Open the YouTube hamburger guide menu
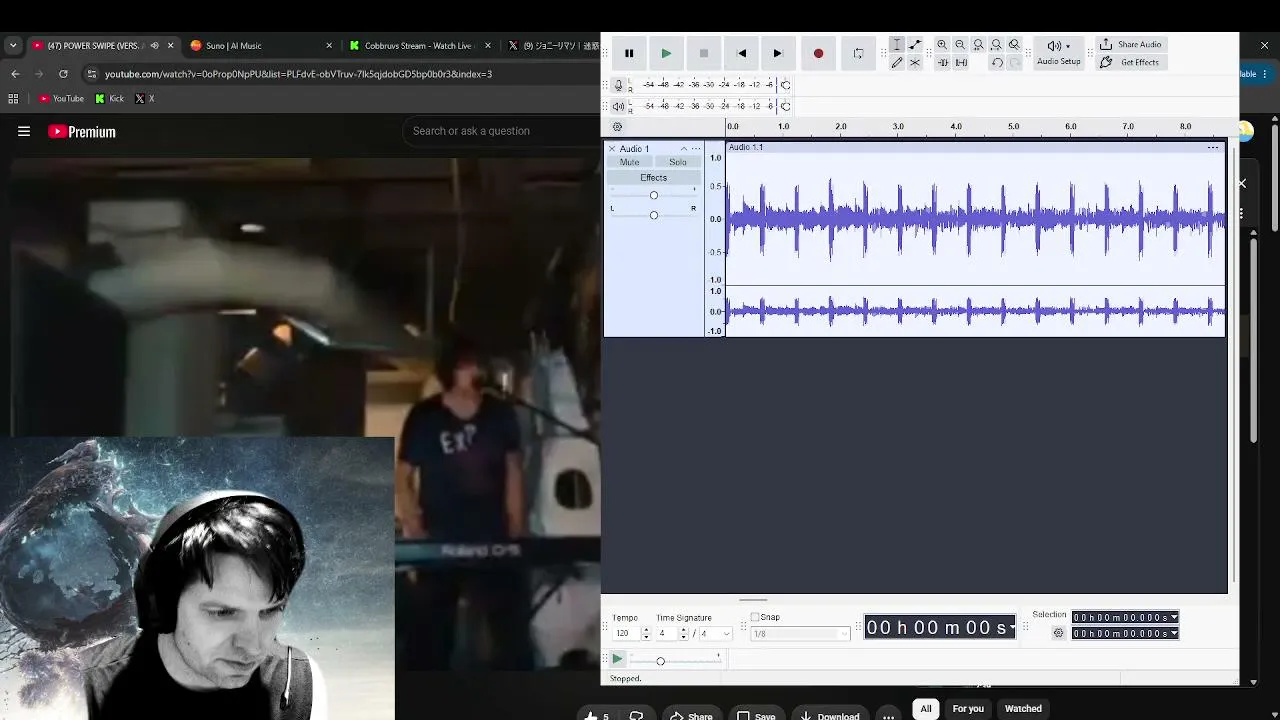 click(24, 131)
